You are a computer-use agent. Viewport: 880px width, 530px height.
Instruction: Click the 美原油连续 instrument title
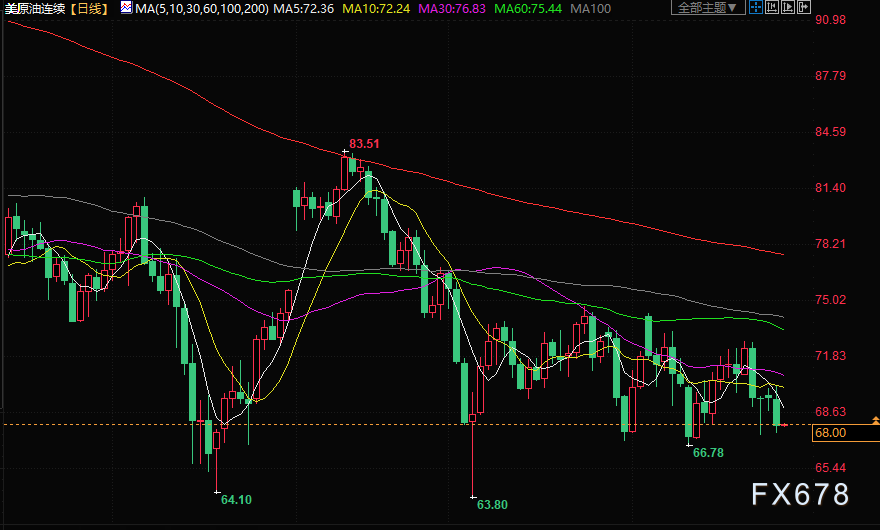(x=35, y=8)
